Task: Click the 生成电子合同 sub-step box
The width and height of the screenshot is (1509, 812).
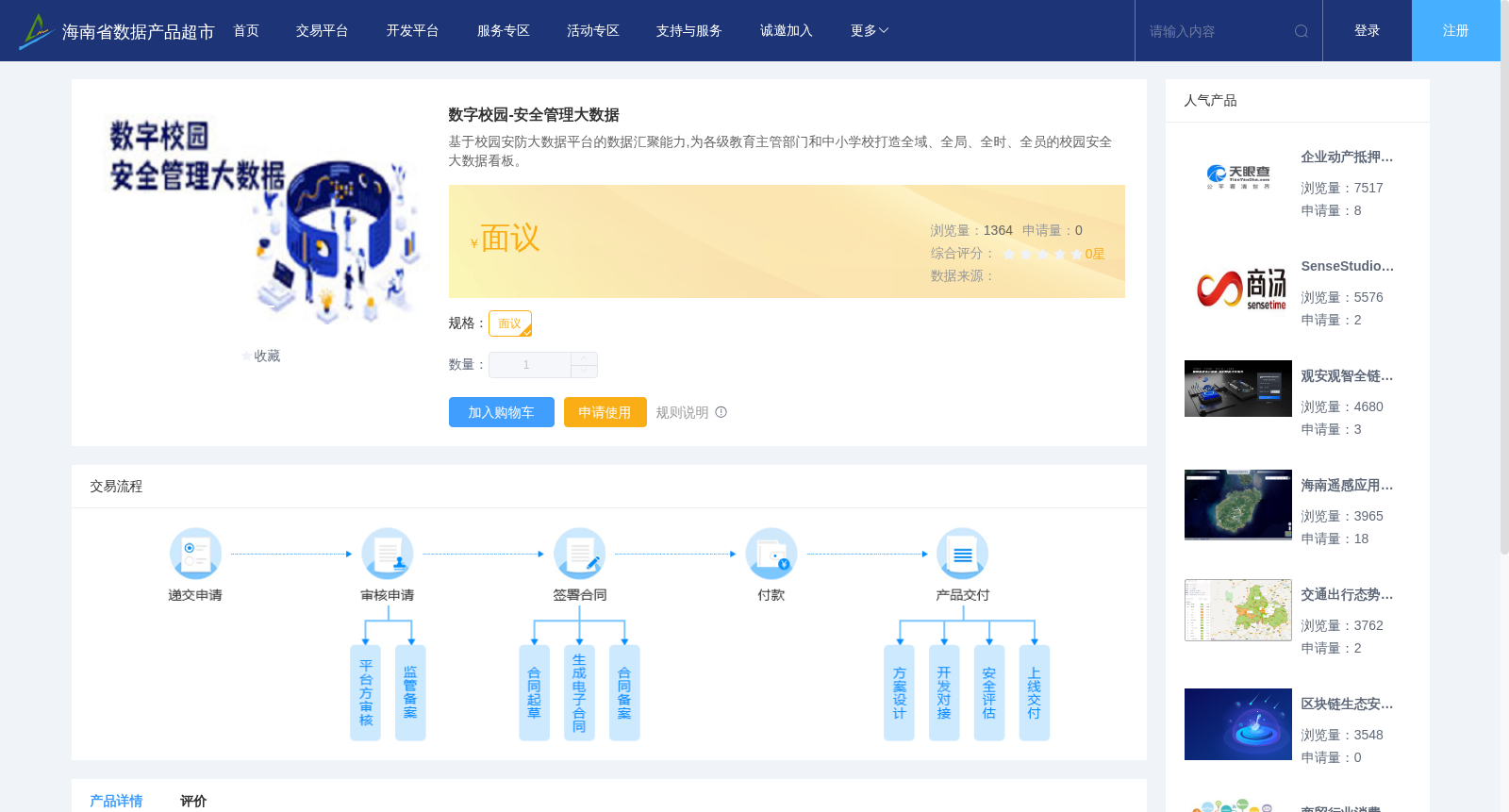Action: [x=579, y=693]
